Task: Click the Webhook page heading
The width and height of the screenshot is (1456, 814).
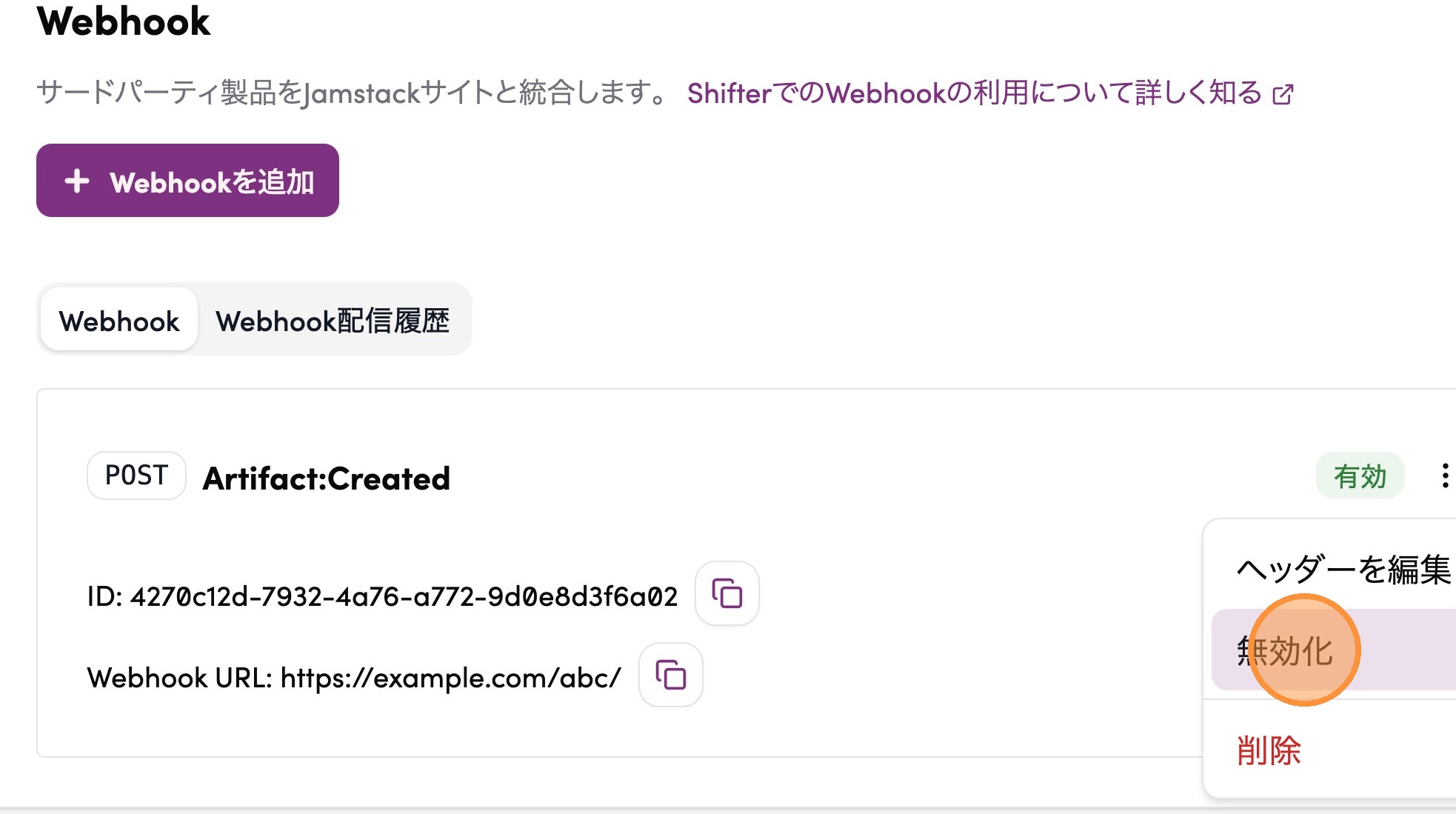Action: click(x=124, y=21)
